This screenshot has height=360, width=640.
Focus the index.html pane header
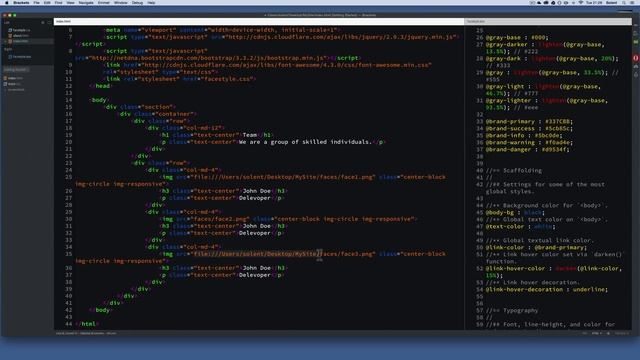pyautogui.click(x=259, y=21)
